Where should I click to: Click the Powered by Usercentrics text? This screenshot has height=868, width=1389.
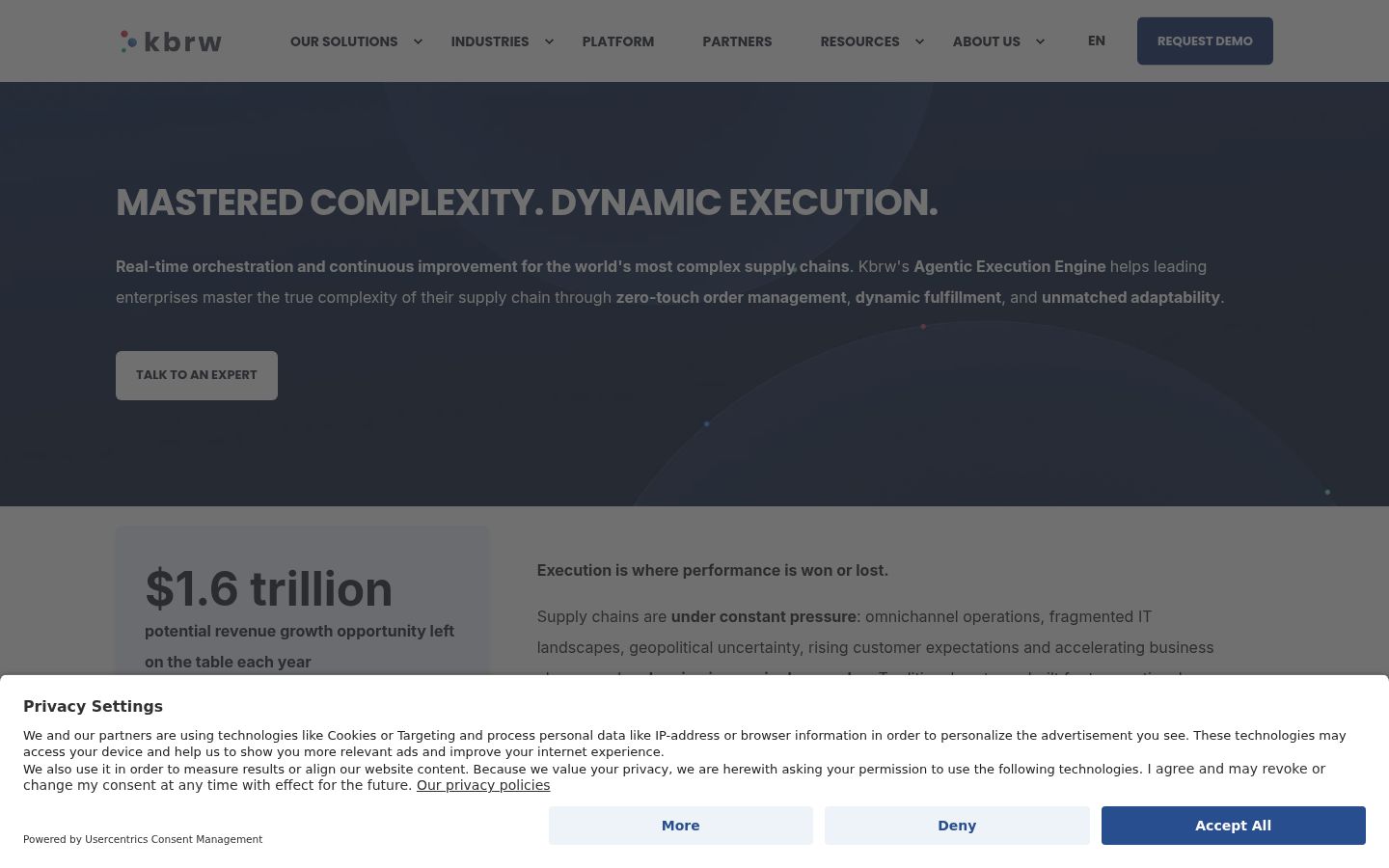[143, 839]
